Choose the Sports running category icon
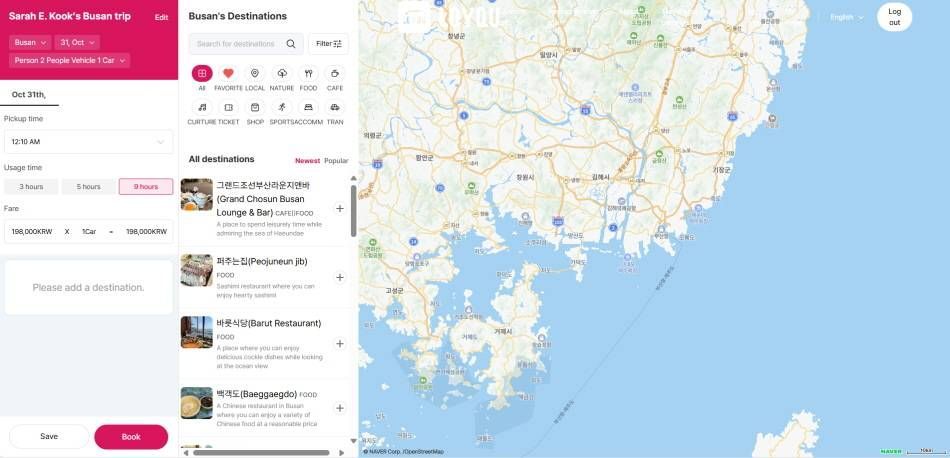Image resolution: width=950 pixels, height=458 pixels. 282,107
